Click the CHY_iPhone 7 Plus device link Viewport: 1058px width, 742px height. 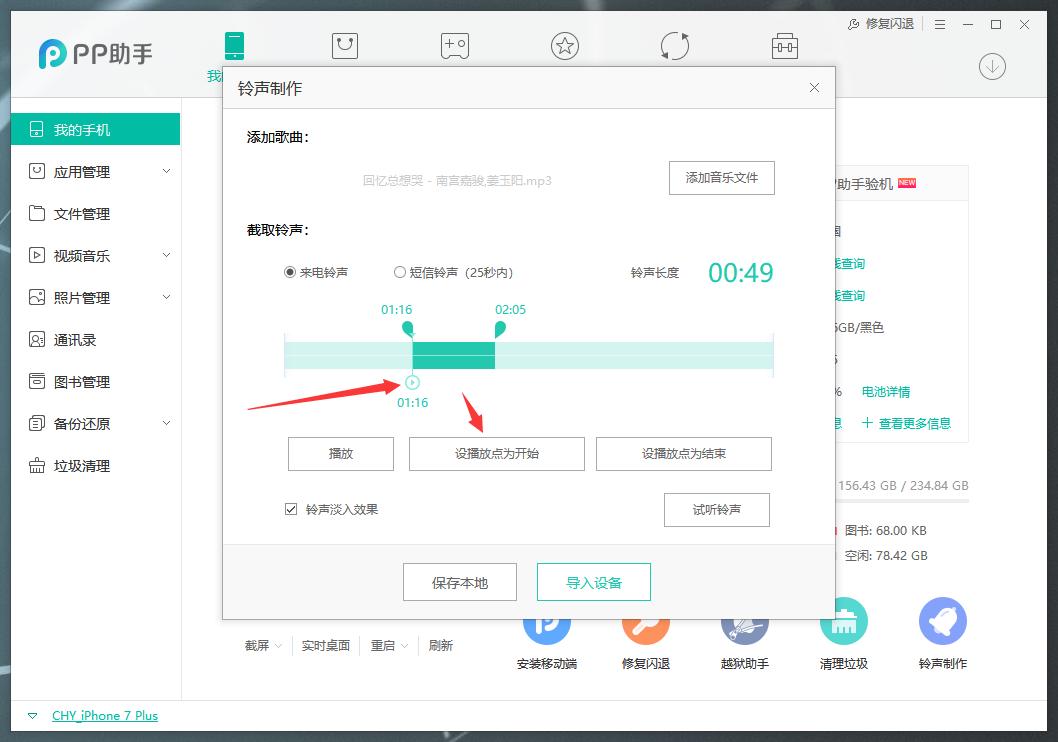pyautogui.click(x=104, y=715)
